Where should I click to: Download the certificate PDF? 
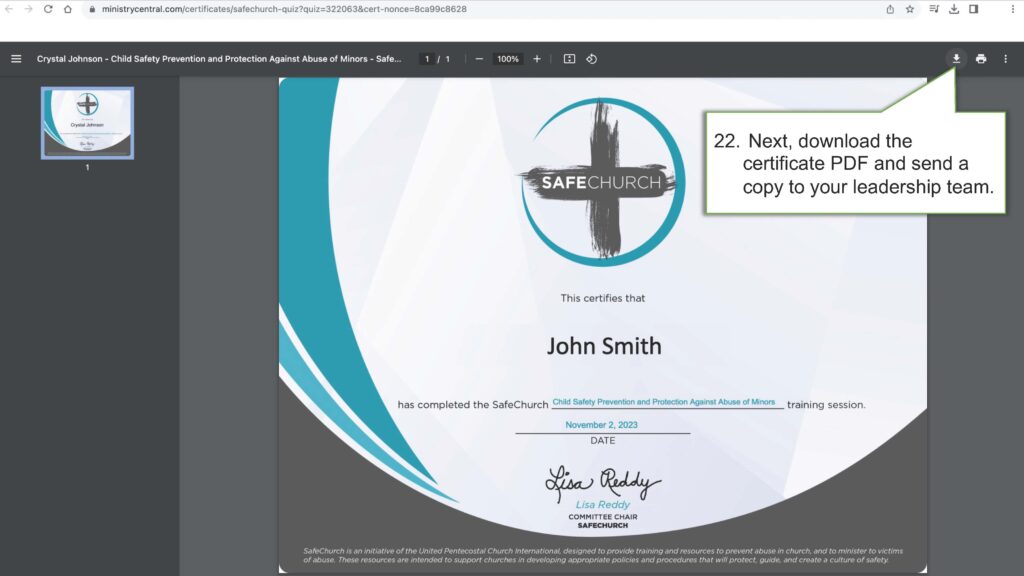click(956, 59)
